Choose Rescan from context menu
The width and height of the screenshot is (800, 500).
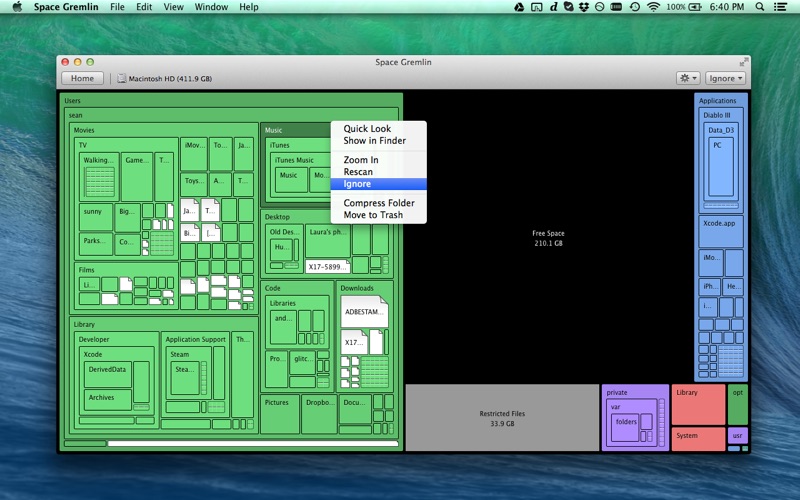pyautogui.click(x=379, y=172)
